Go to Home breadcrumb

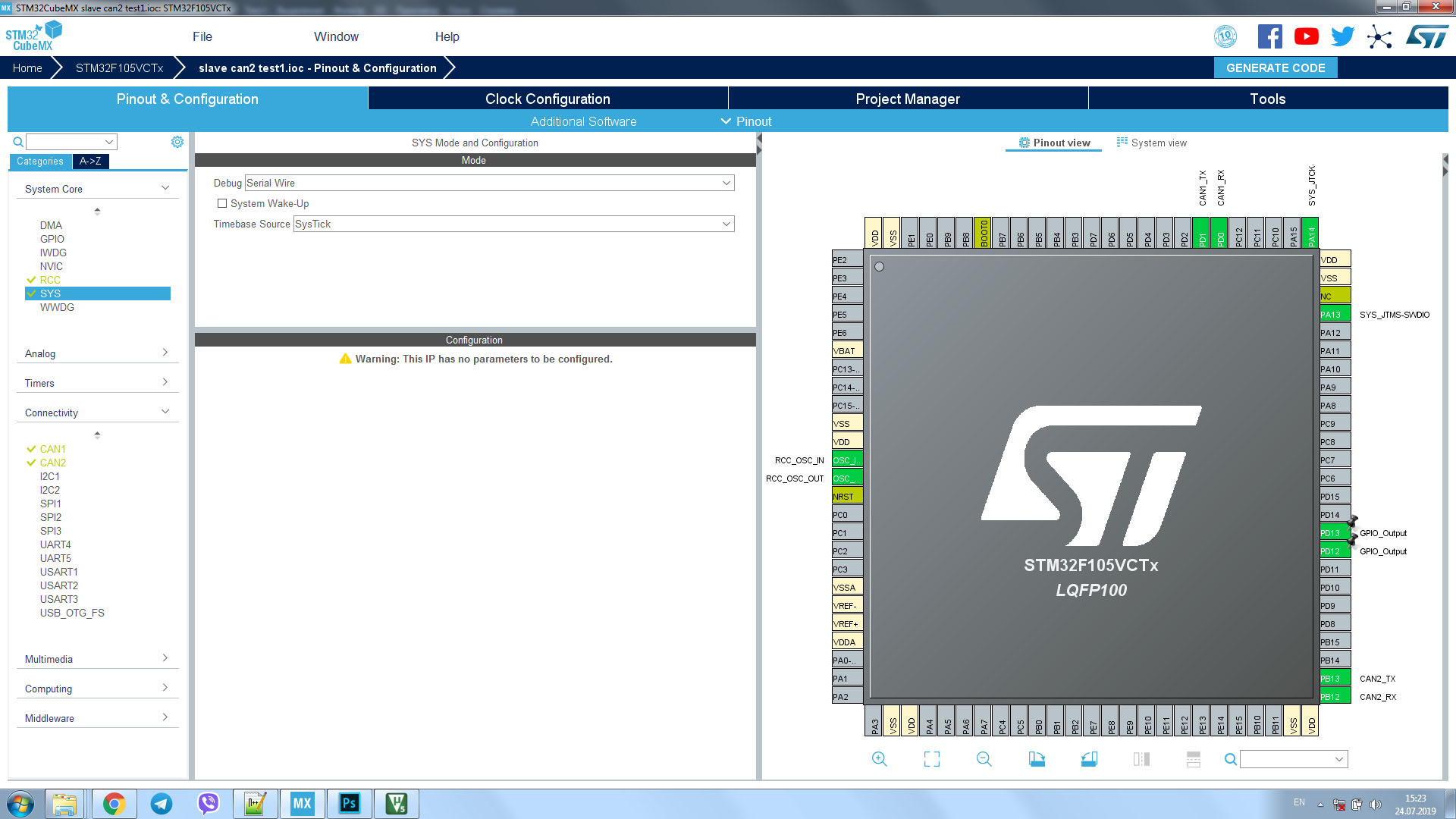coord(27,67)
